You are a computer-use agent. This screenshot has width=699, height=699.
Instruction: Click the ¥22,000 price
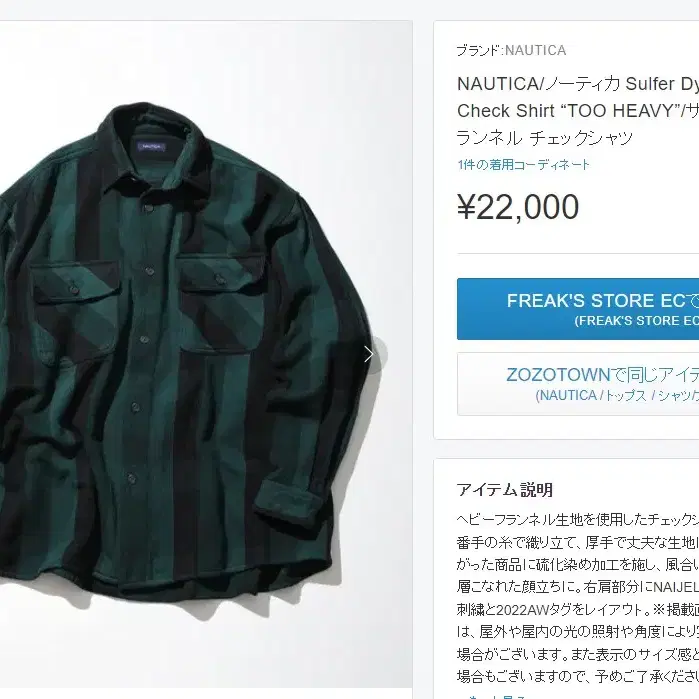(x=518, y=207)
